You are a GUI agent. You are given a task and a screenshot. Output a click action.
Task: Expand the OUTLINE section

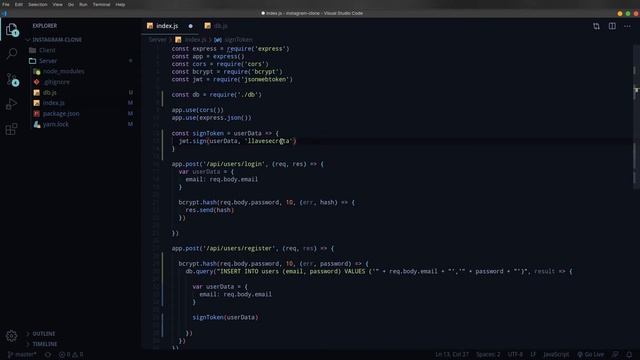pos(44,334)
